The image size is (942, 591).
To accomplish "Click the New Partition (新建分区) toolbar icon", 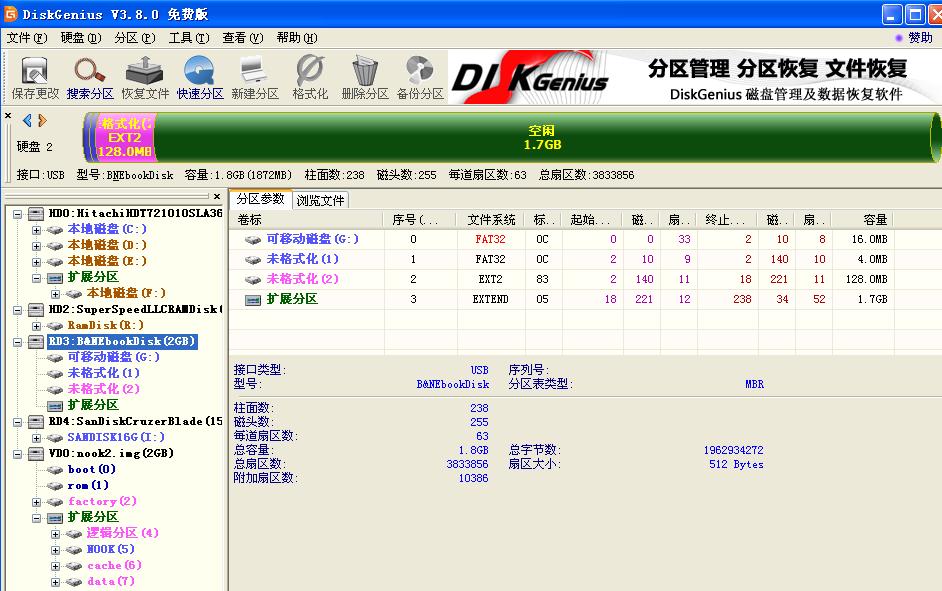I will click(x=255, y=71).
